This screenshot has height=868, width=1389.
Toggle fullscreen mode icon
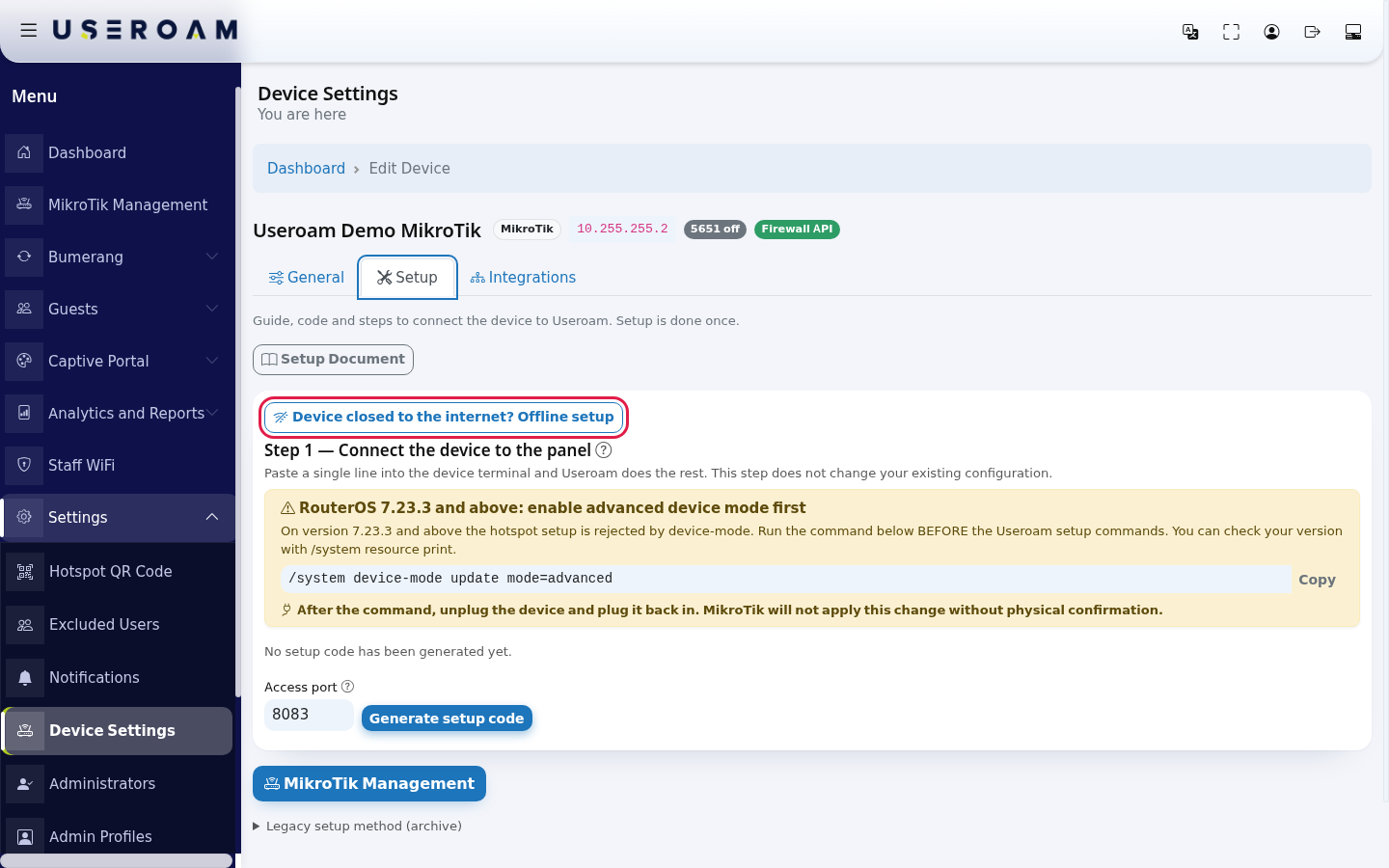tap(1231, 32)
